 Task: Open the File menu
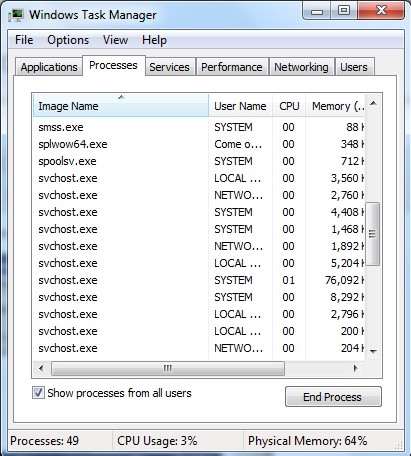[24, 40]
